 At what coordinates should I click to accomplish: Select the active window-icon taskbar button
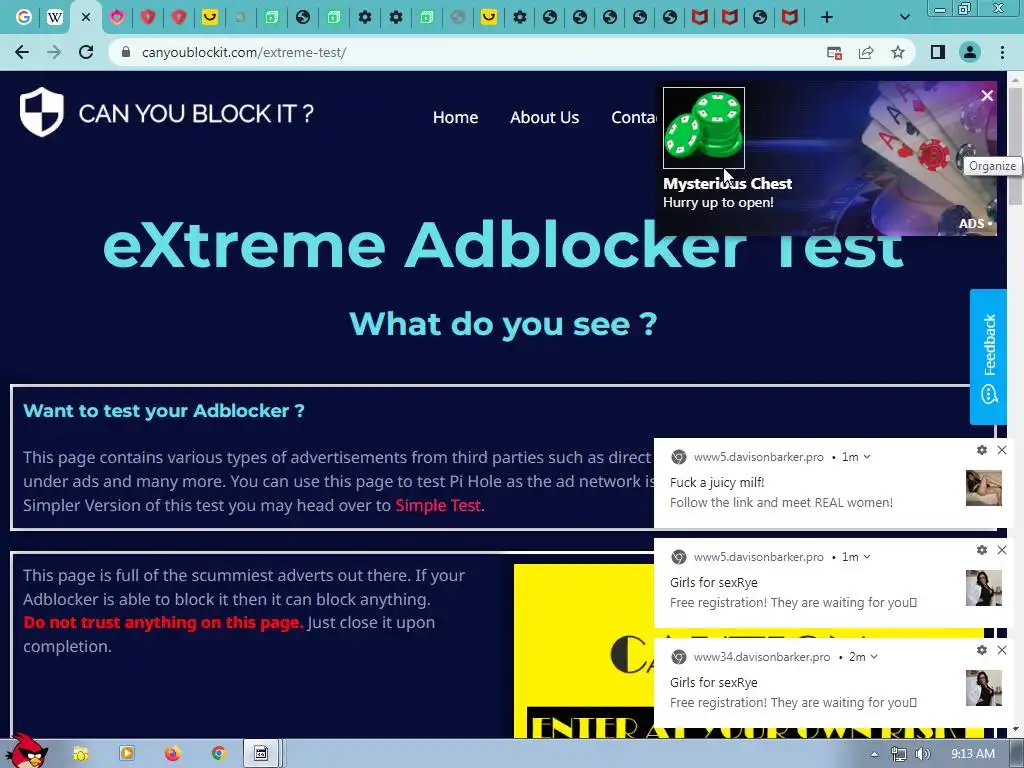pos(262,754)
